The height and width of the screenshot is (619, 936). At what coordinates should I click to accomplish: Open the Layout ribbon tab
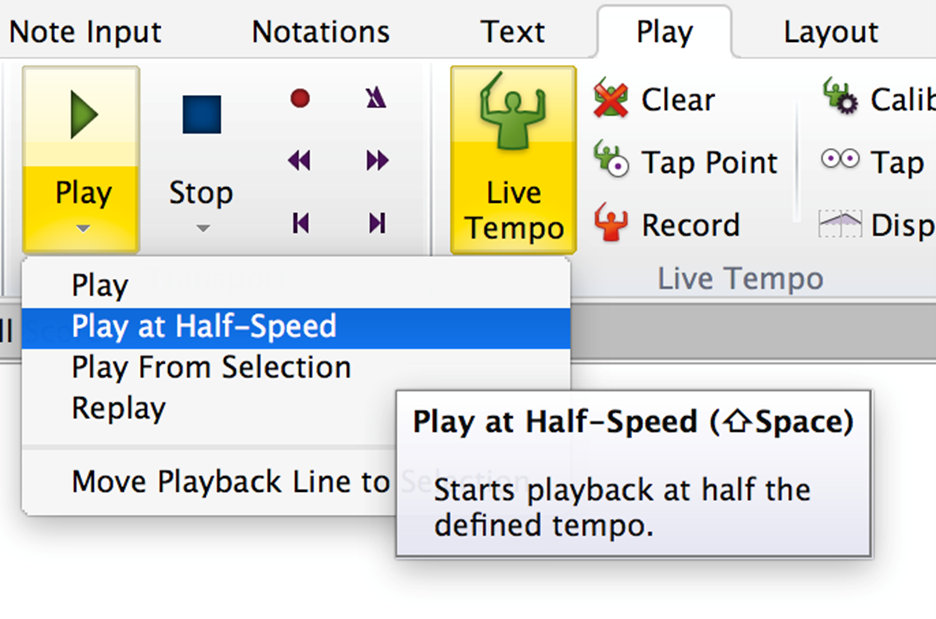coord(830,32)
